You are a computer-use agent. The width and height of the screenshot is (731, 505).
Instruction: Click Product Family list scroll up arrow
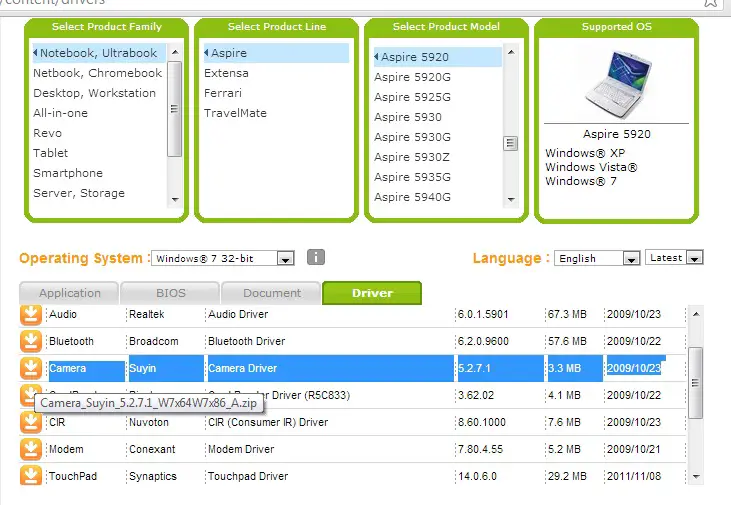[175, 52]
